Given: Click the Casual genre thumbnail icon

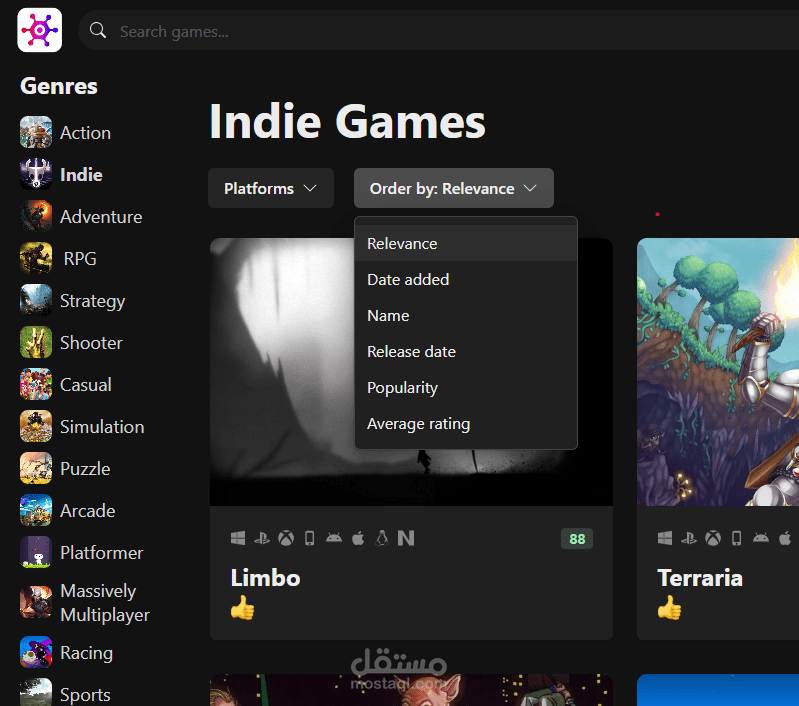Looking at the screenshot, I should (x=36, y=385).
